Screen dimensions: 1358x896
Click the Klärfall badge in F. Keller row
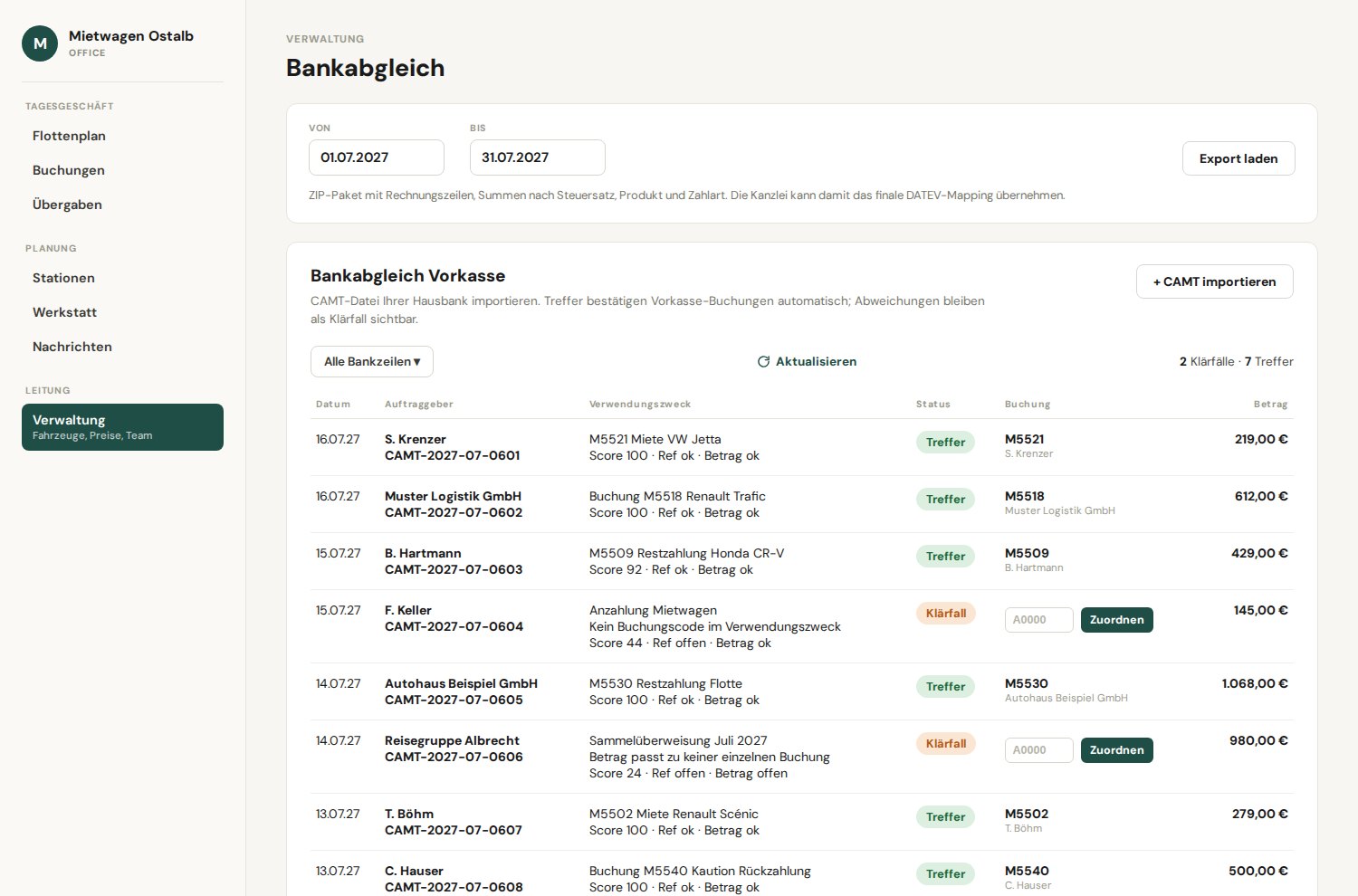[946, 614]
